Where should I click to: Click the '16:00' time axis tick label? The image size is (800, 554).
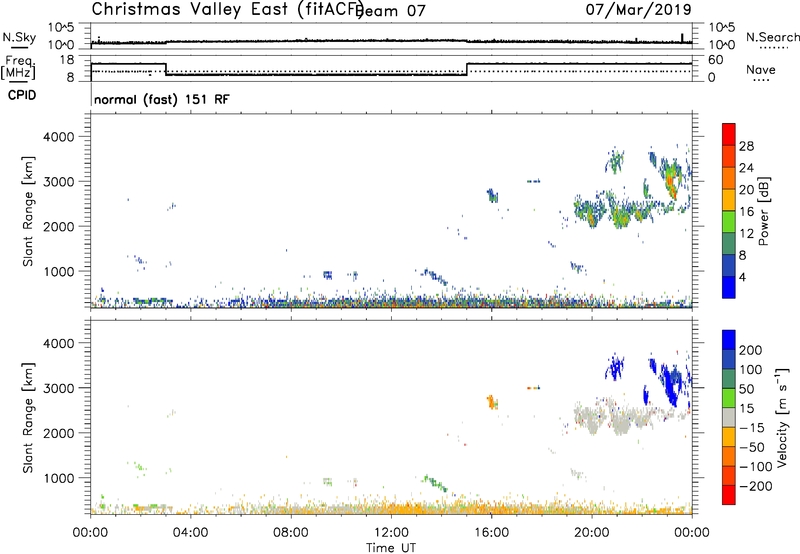[491, 533]
